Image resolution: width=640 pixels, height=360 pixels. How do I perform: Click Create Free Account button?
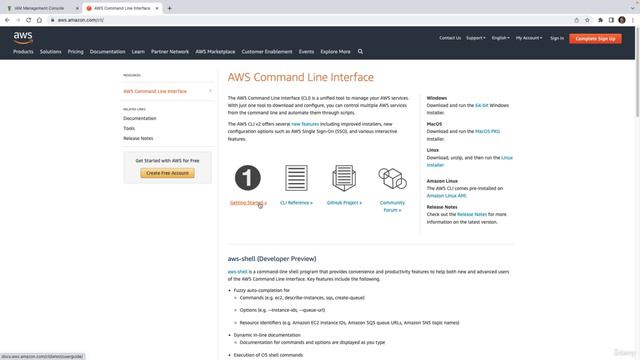[x=167, y=173]
